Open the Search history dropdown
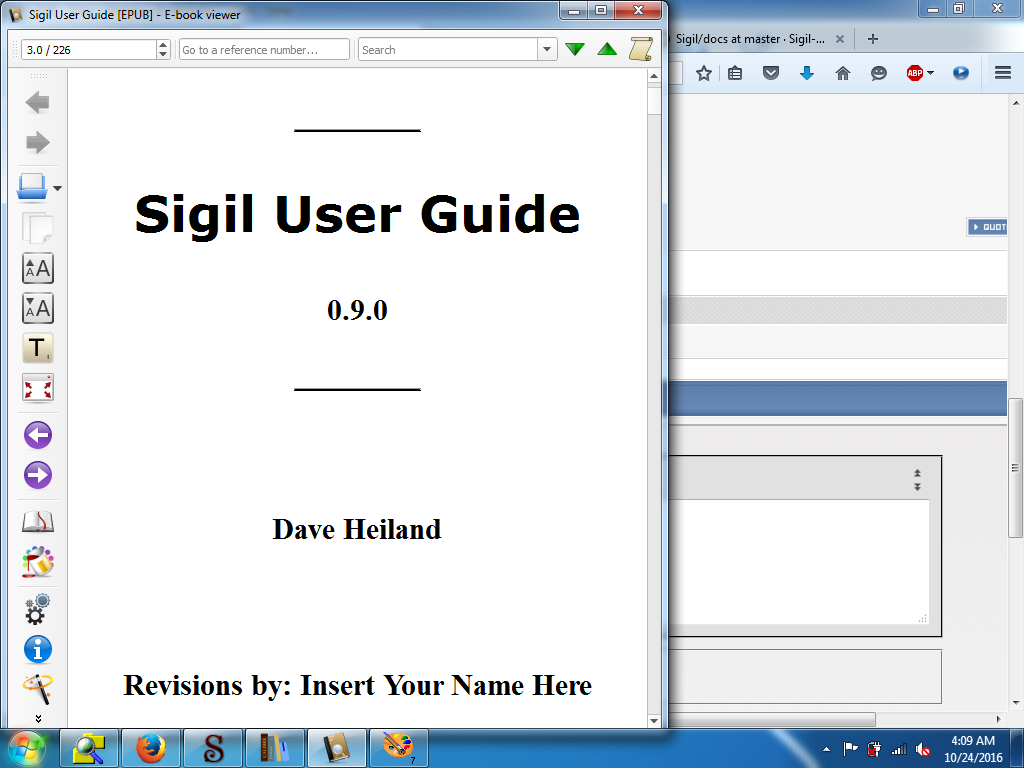 547,50
